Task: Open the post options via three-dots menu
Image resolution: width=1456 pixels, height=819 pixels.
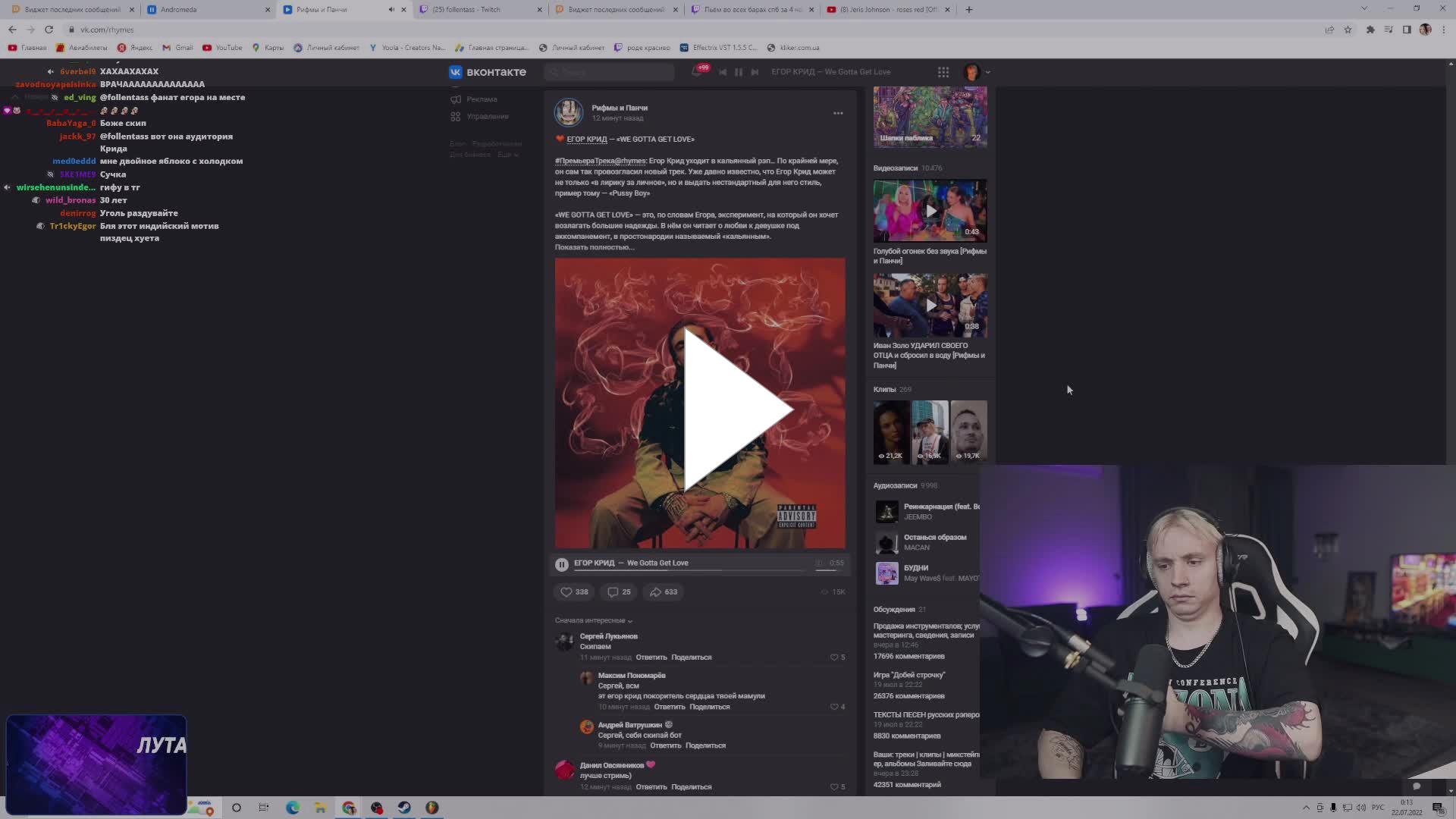Action: 838,112
